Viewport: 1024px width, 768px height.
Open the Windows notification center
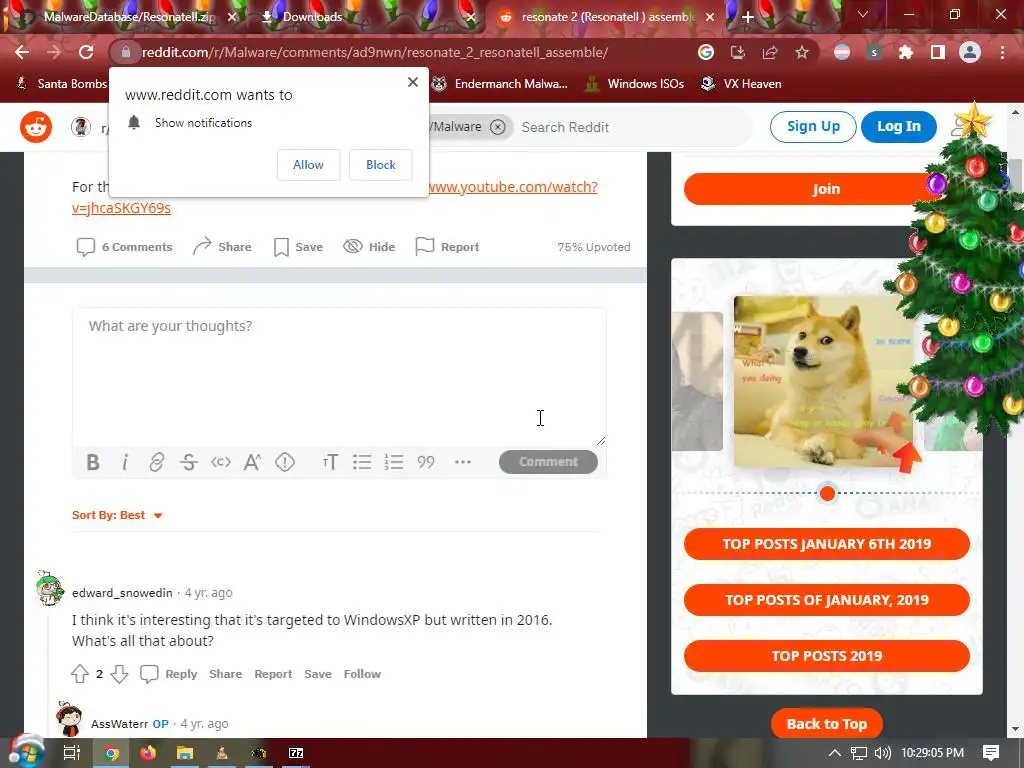point(991,753)
